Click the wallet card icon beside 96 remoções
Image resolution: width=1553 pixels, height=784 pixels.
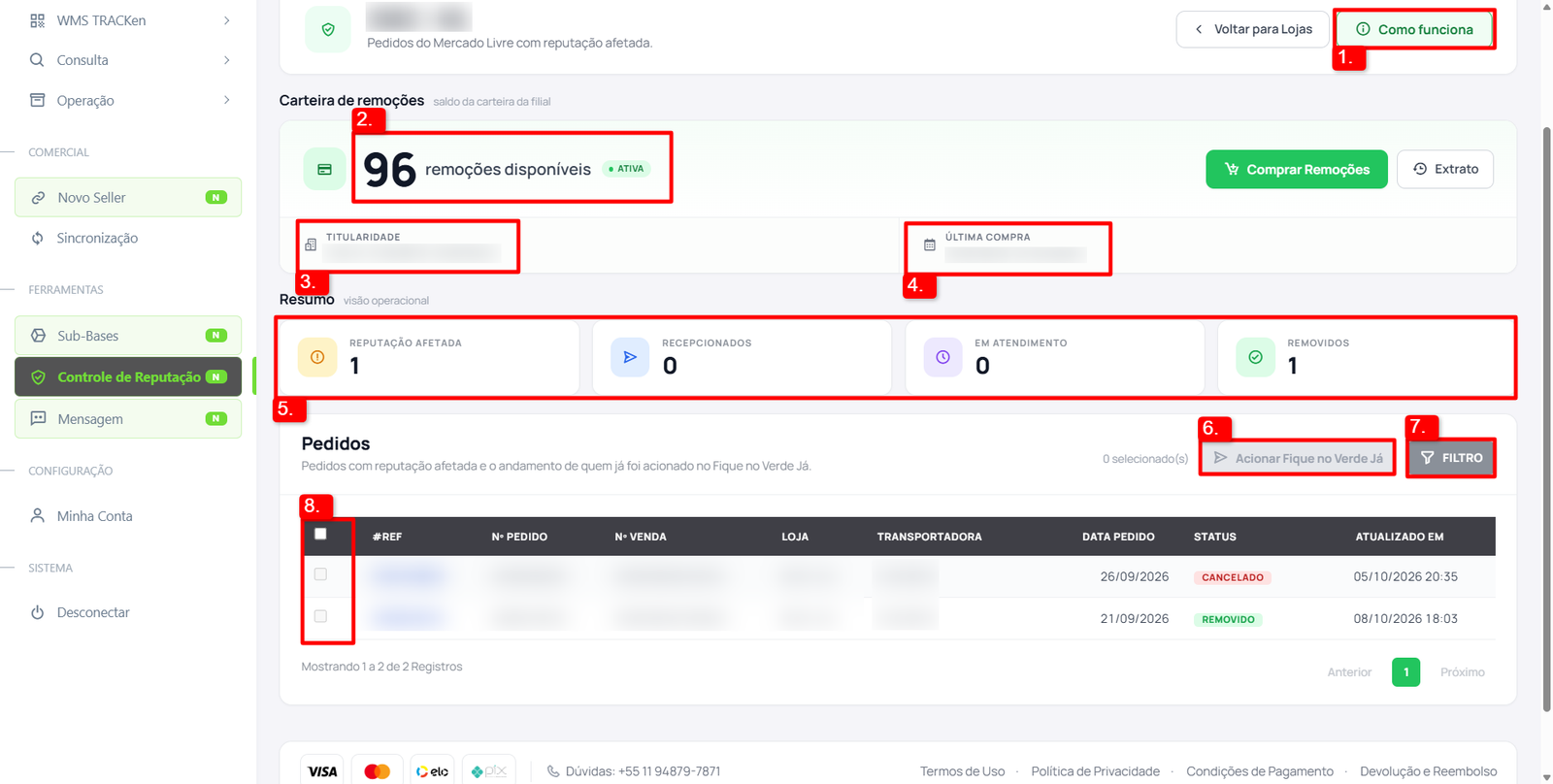coord(324,169)
